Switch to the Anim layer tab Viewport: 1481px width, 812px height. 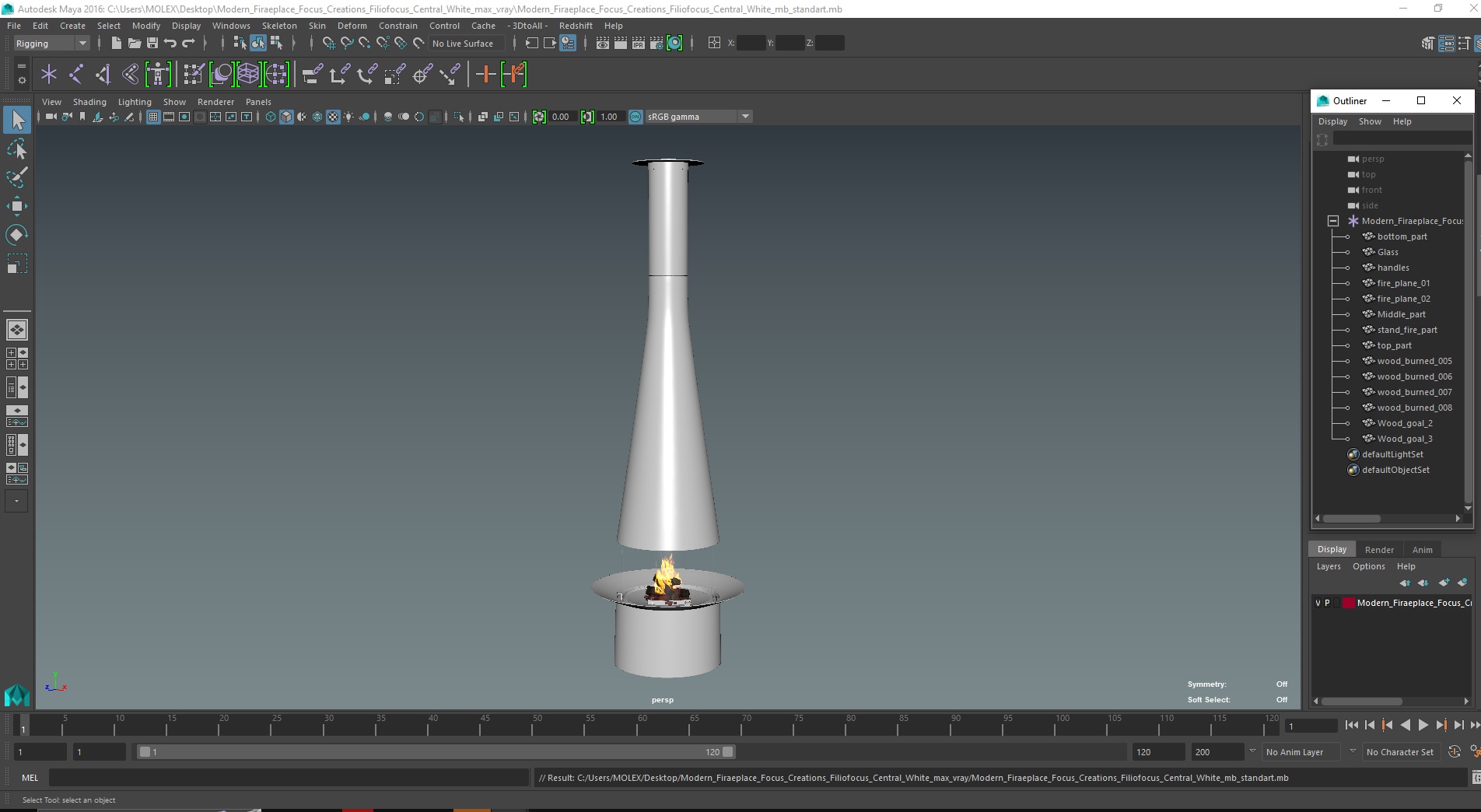[x=1422, y=550]
